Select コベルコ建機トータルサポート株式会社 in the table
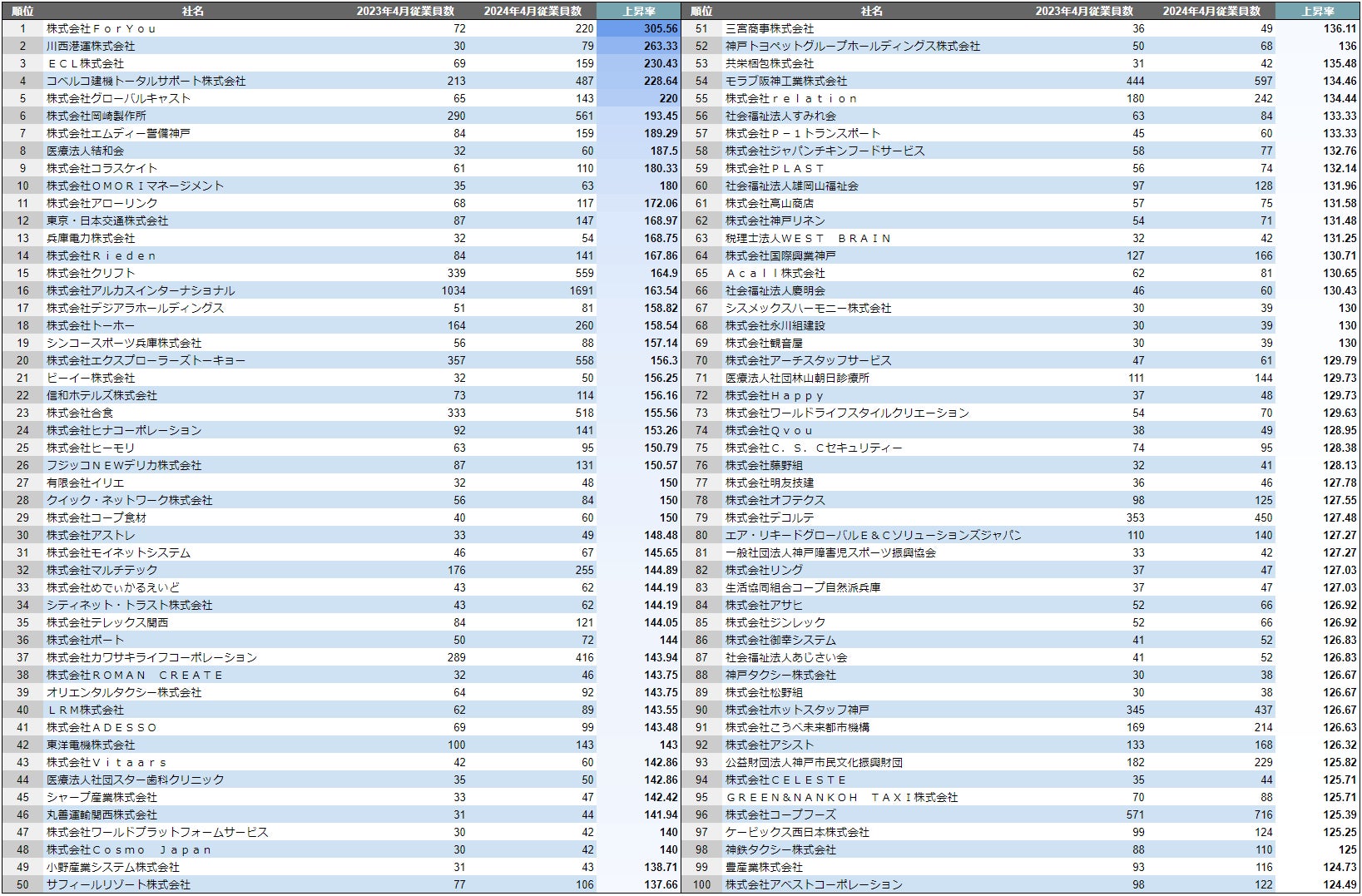This screenshot has height=896, width=1362. pyautogui.click(x=146, y=81)
